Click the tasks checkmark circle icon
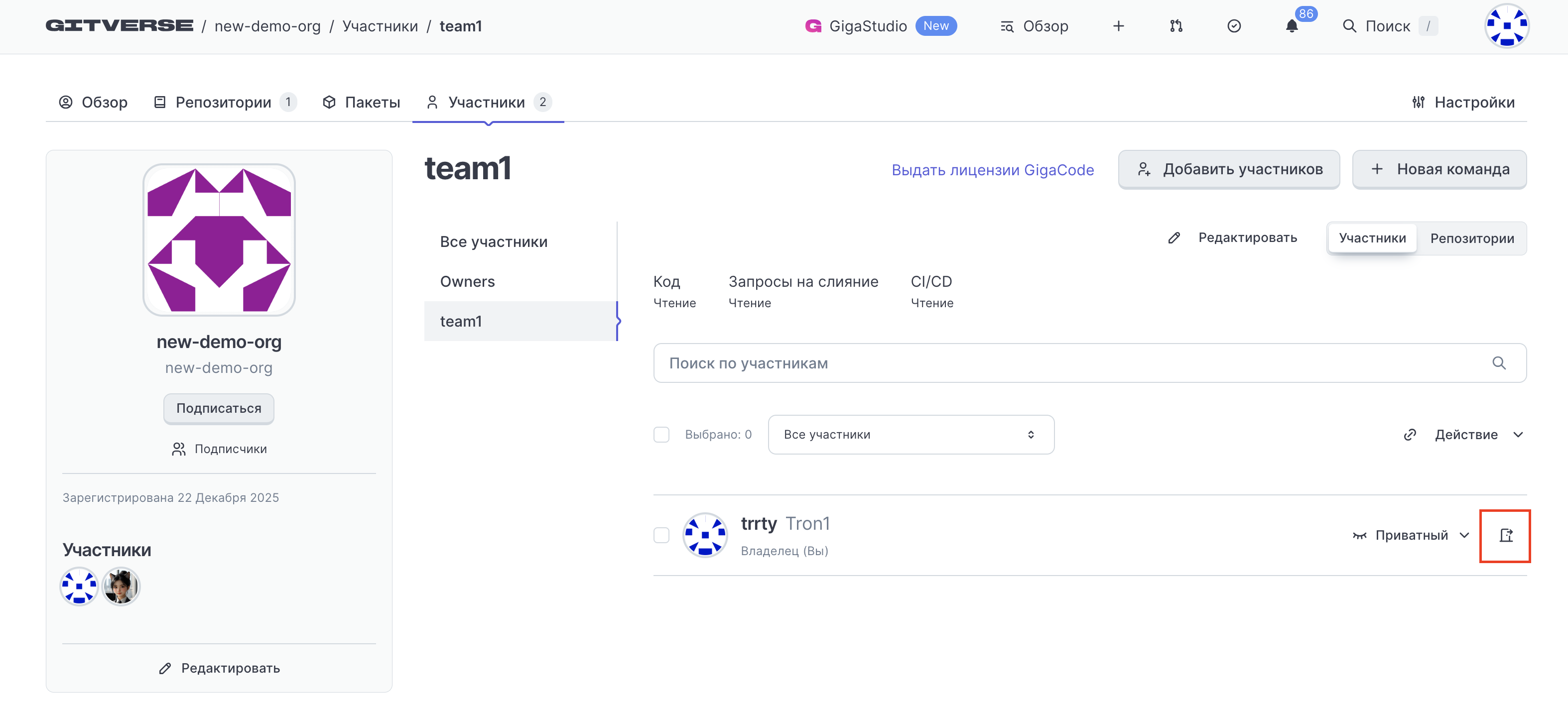Viewport: 1568px width, 705px height. pyautogui.click(x=1234, y=26)
